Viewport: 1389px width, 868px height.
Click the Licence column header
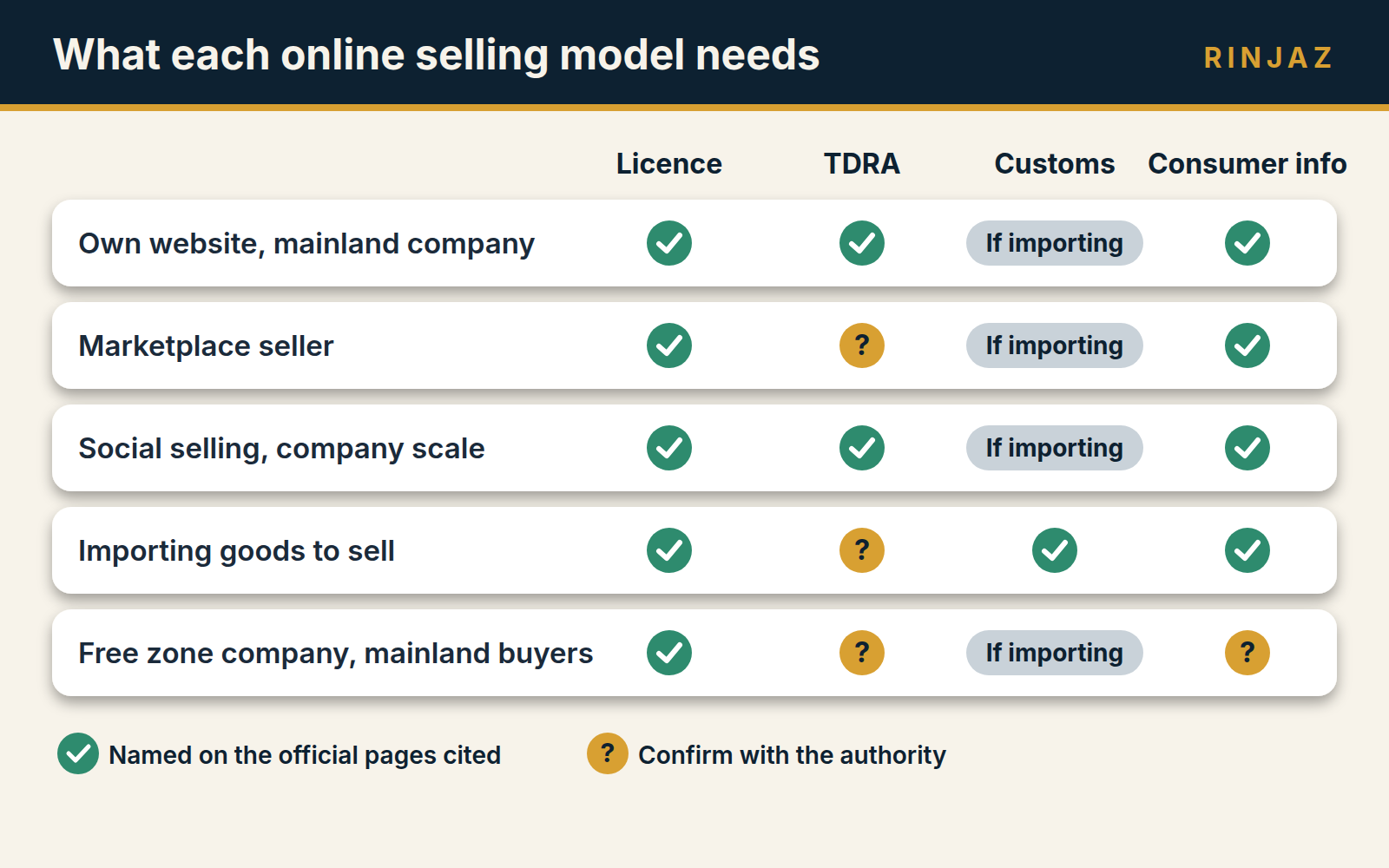click(x=669, y=164)
